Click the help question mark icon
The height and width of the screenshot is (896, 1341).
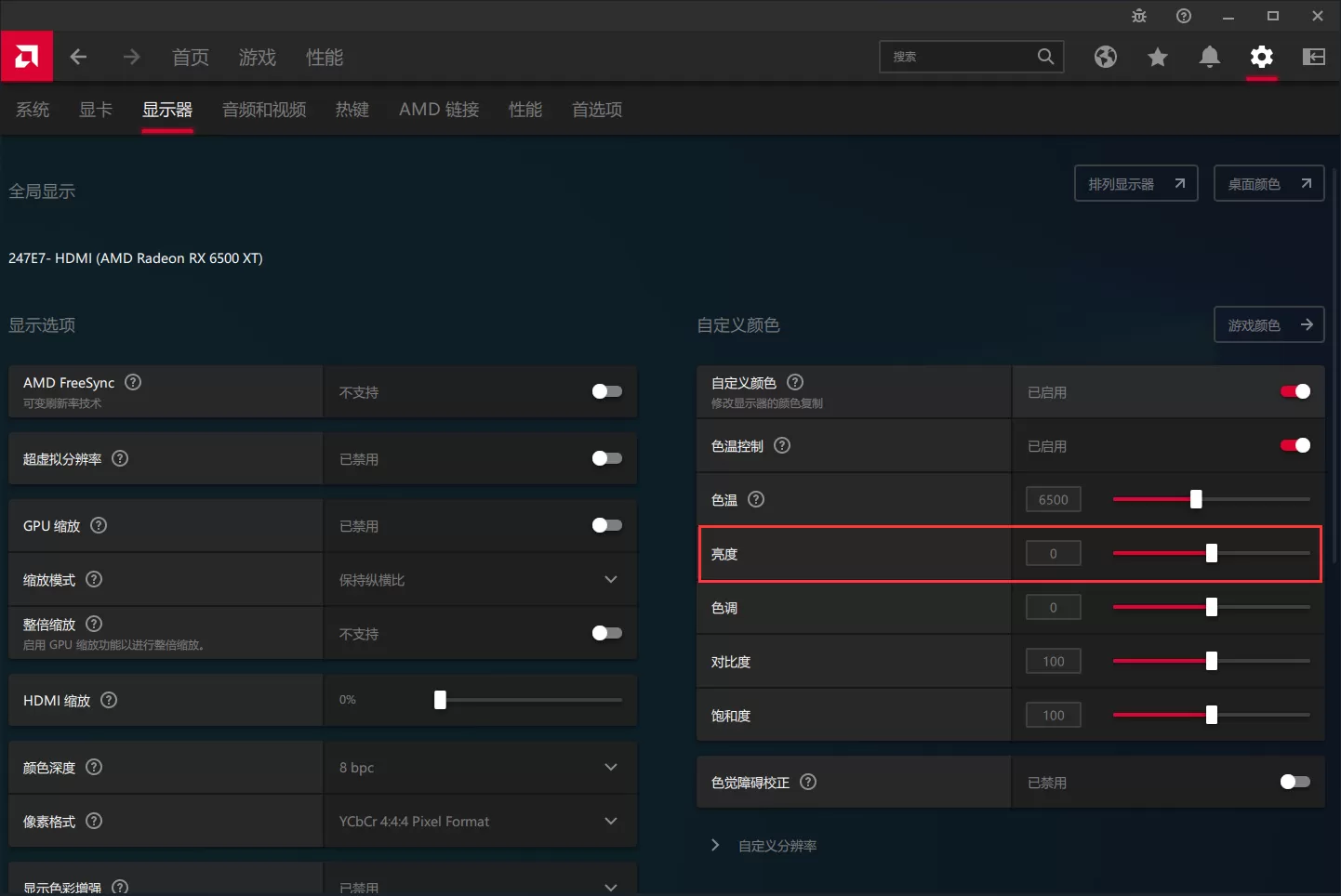(x=1183, y=16)
